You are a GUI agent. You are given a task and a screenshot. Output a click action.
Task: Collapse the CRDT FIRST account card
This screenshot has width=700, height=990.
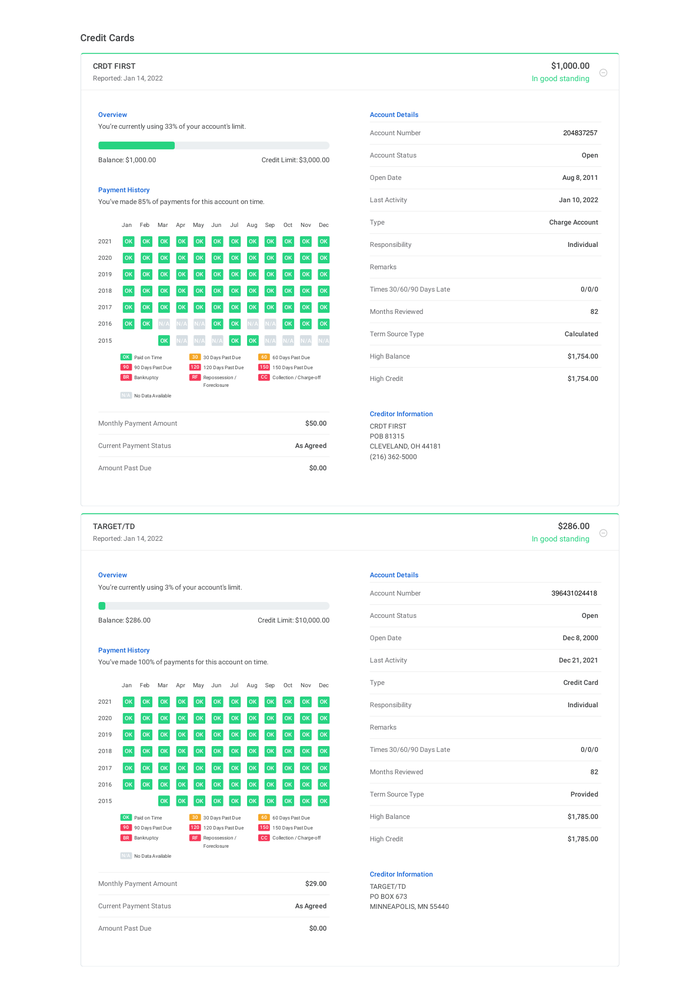(603, 73)
